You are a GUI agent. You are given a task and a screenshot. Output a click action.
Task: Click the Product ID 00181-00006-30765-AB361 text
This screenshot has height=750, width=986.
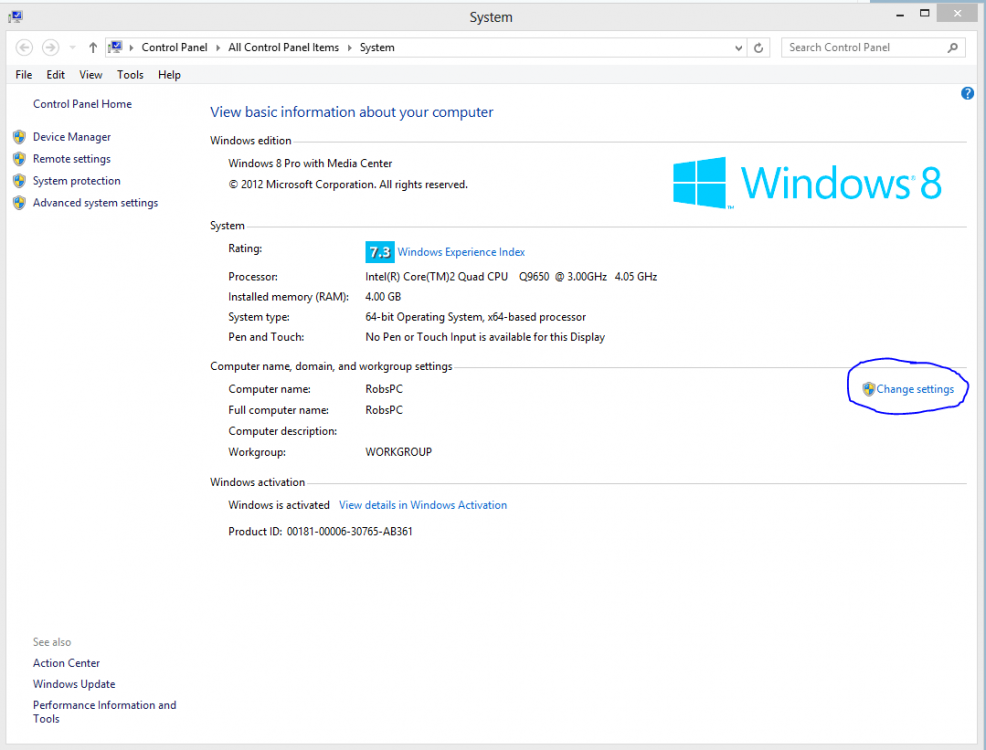[x=320, y=532]
